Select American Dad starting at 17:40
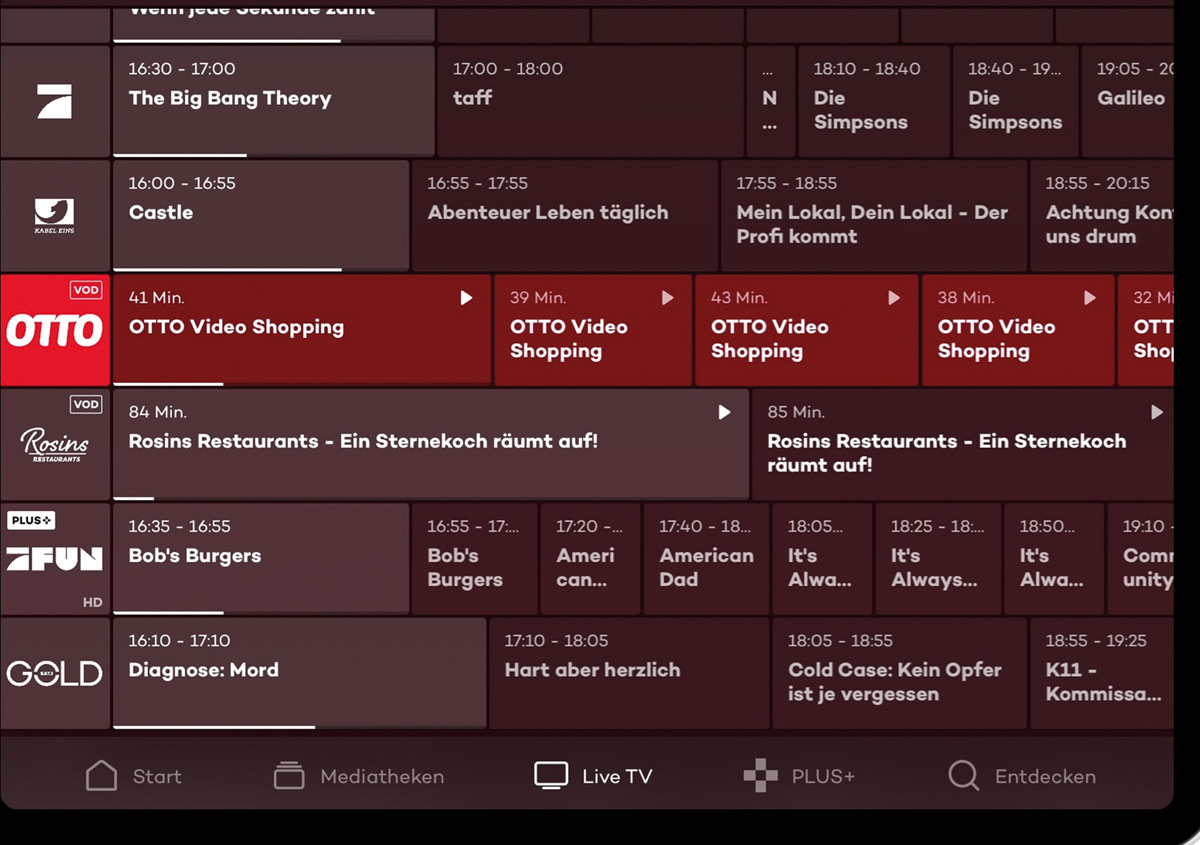 coord(707,558)
